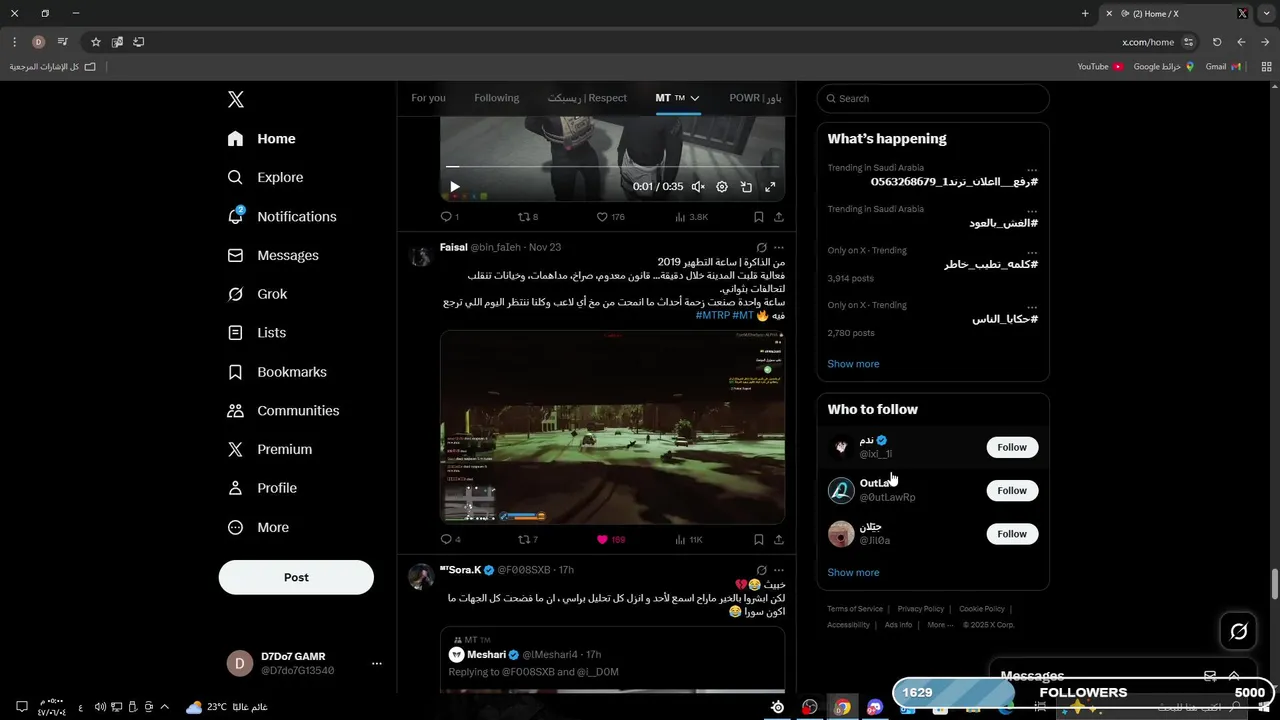Repost the top post with 8 reposts

coord(527,216)
